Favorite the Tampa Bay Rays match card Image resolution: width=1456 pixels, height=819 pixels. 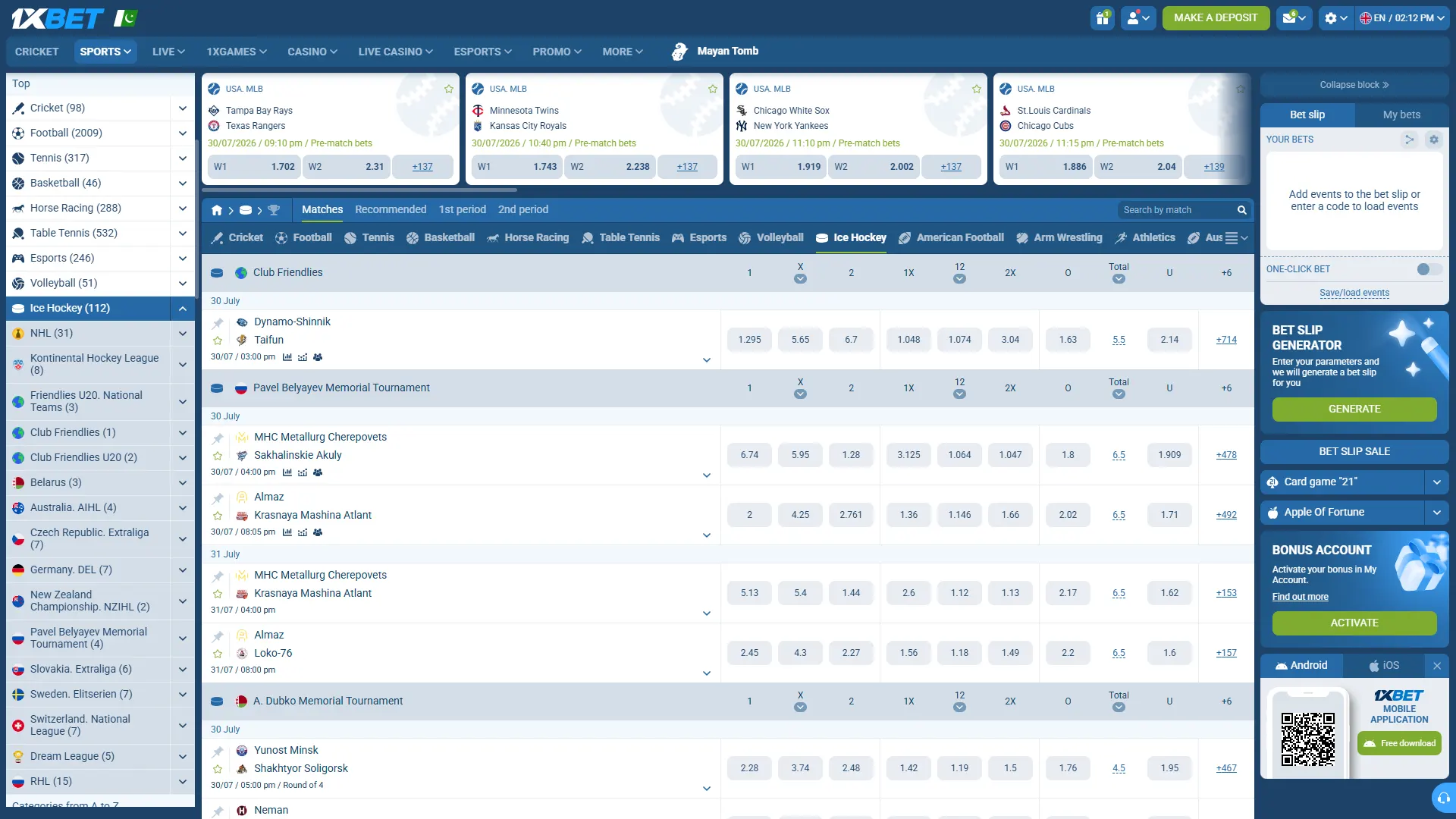[449, 89]
